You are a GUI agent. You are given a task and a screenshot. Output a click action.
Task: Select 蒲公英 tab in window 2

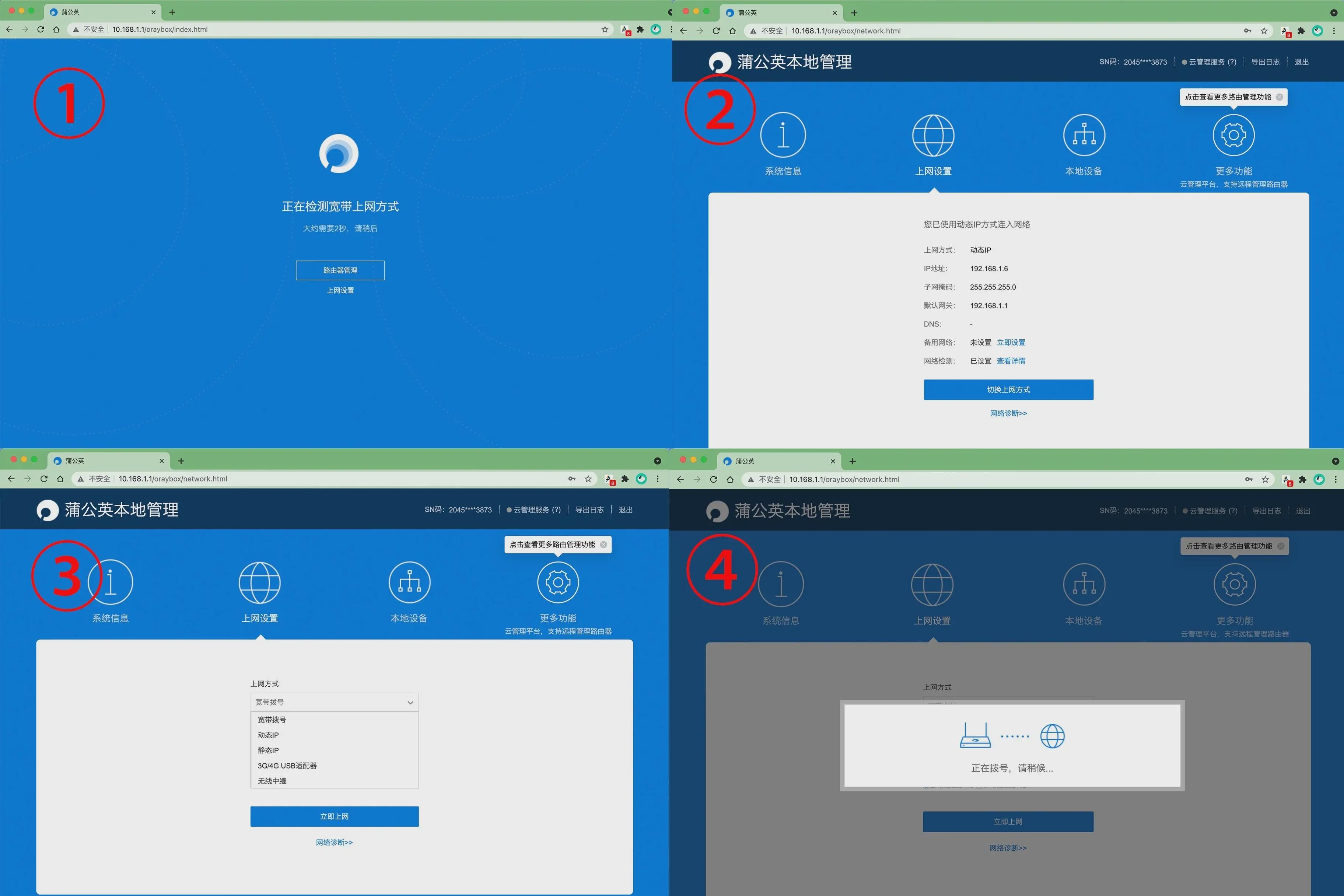coord(780,13)
